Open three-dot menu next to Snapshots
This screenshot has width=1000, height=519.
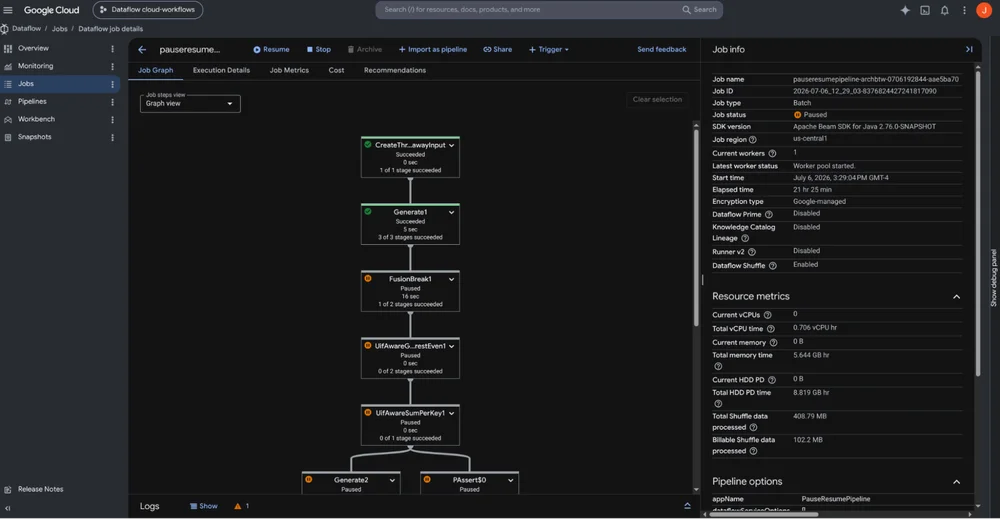click(112, 137)
